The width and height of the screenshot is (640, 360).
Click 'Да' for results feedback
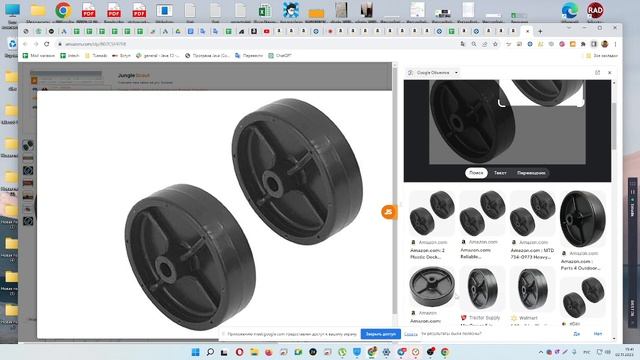pos(576,334)
